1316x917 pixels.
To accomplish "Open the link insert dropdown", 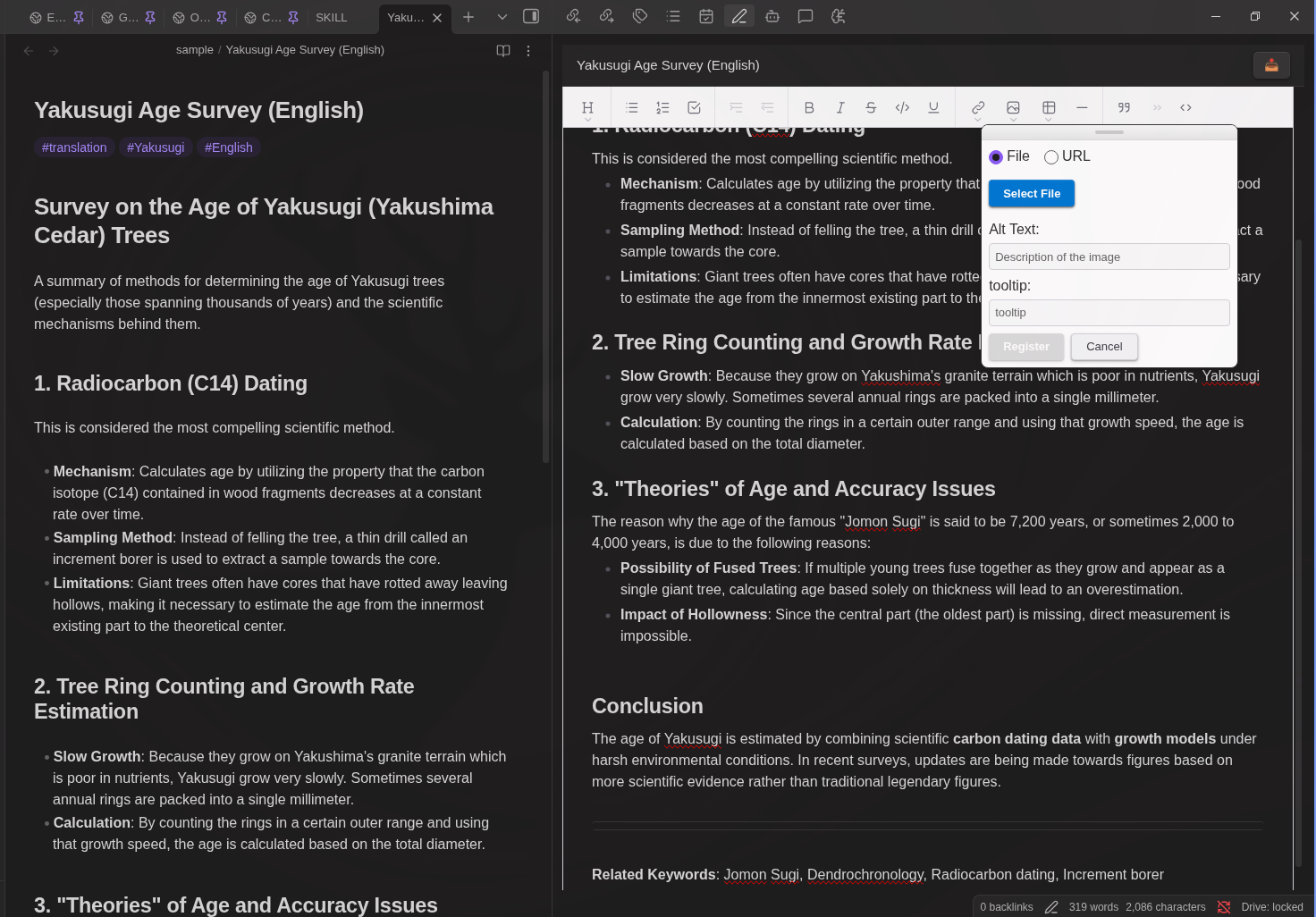I will tap(978, 109).
